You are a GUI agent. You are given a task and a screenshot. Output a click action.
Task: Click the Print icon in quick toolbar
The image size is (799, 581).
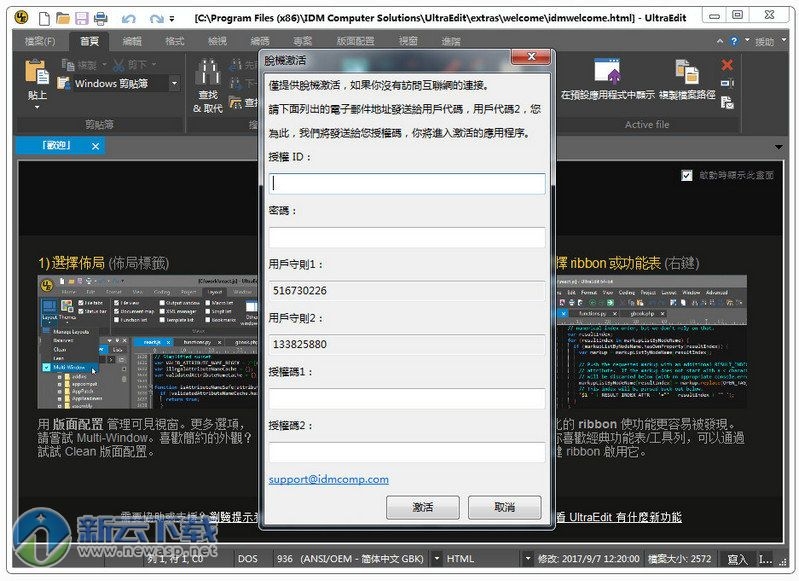click(102, 18)
